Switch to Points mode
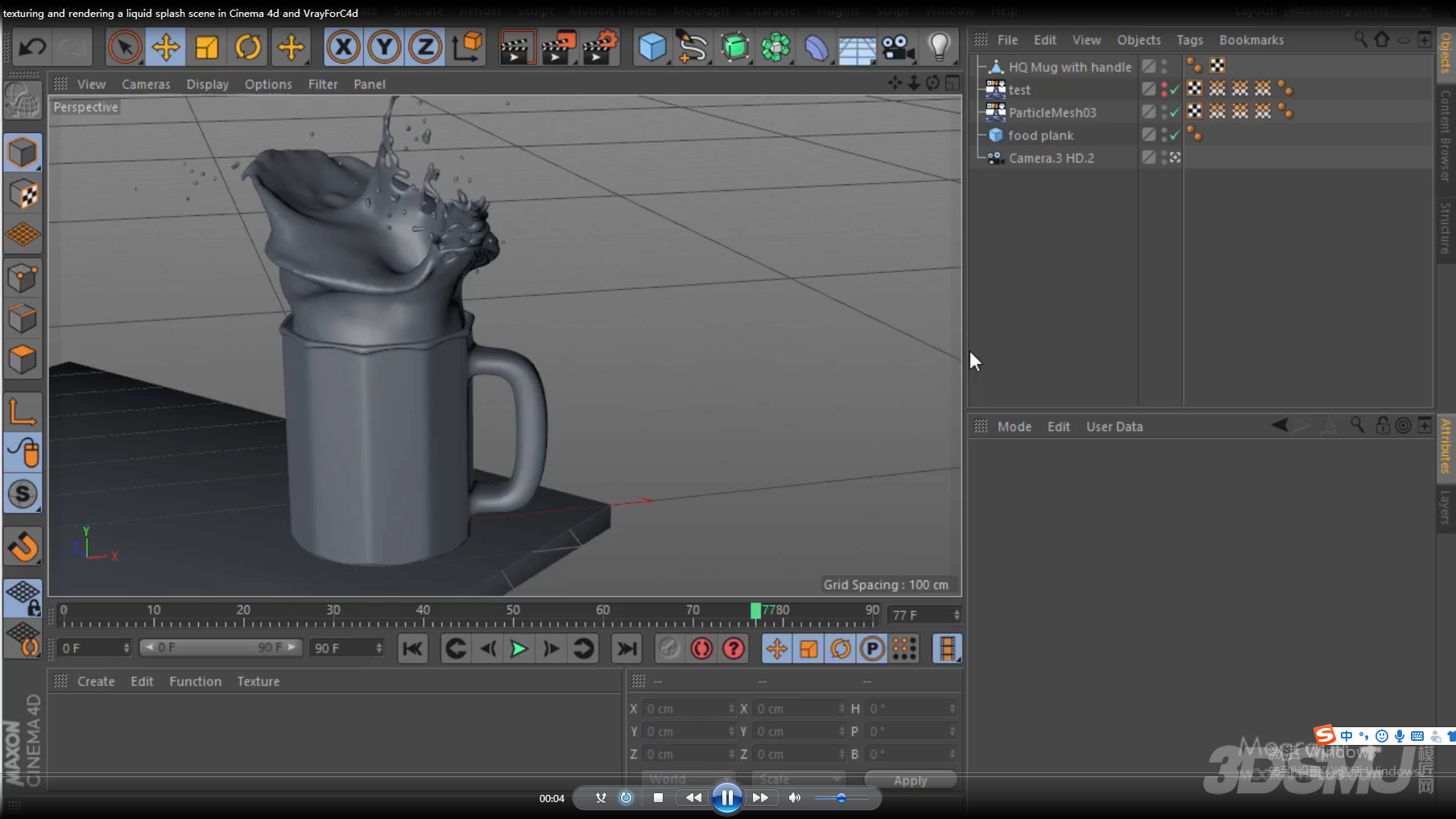Viewport: 1456px width, 819px height. 23,278
